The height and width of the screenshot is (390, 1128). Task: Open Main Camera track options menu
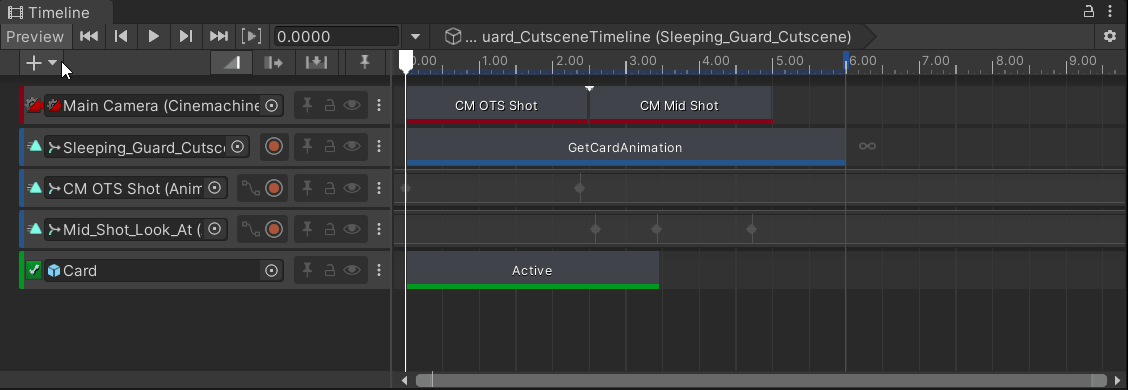(379, 106)
